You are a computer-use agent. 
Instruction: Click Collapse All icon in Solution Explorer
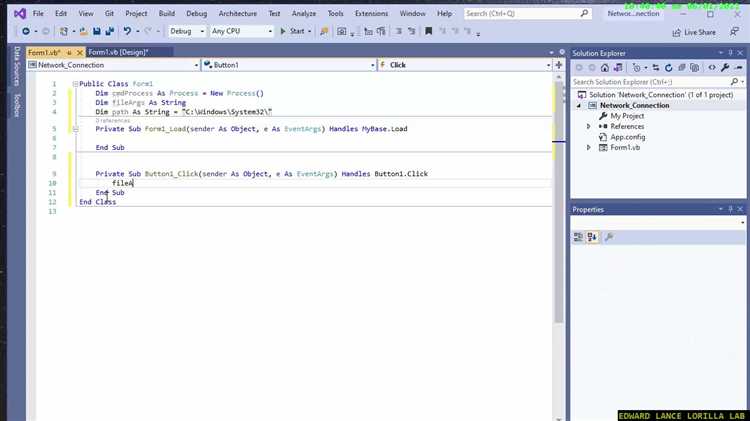coord(682,68)
